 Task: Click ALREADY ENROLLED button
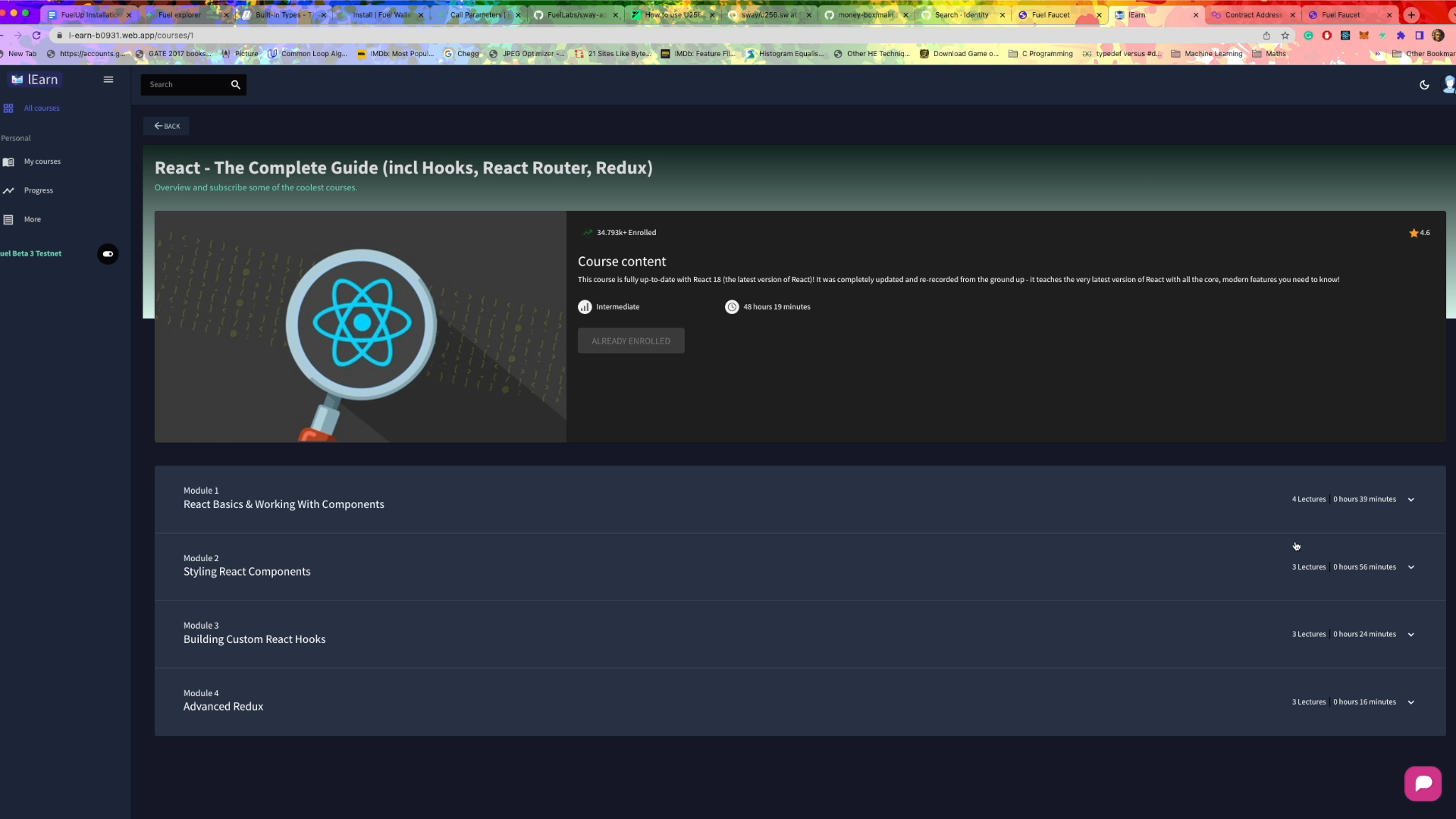click(631, 341)
